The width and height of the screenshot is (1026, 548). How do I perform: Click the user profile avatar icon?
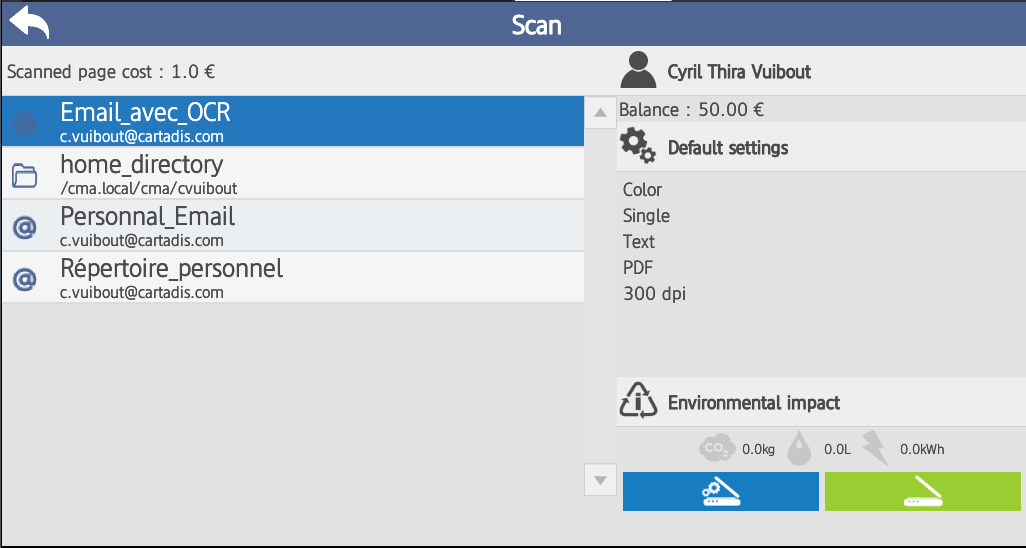[638, 71]
